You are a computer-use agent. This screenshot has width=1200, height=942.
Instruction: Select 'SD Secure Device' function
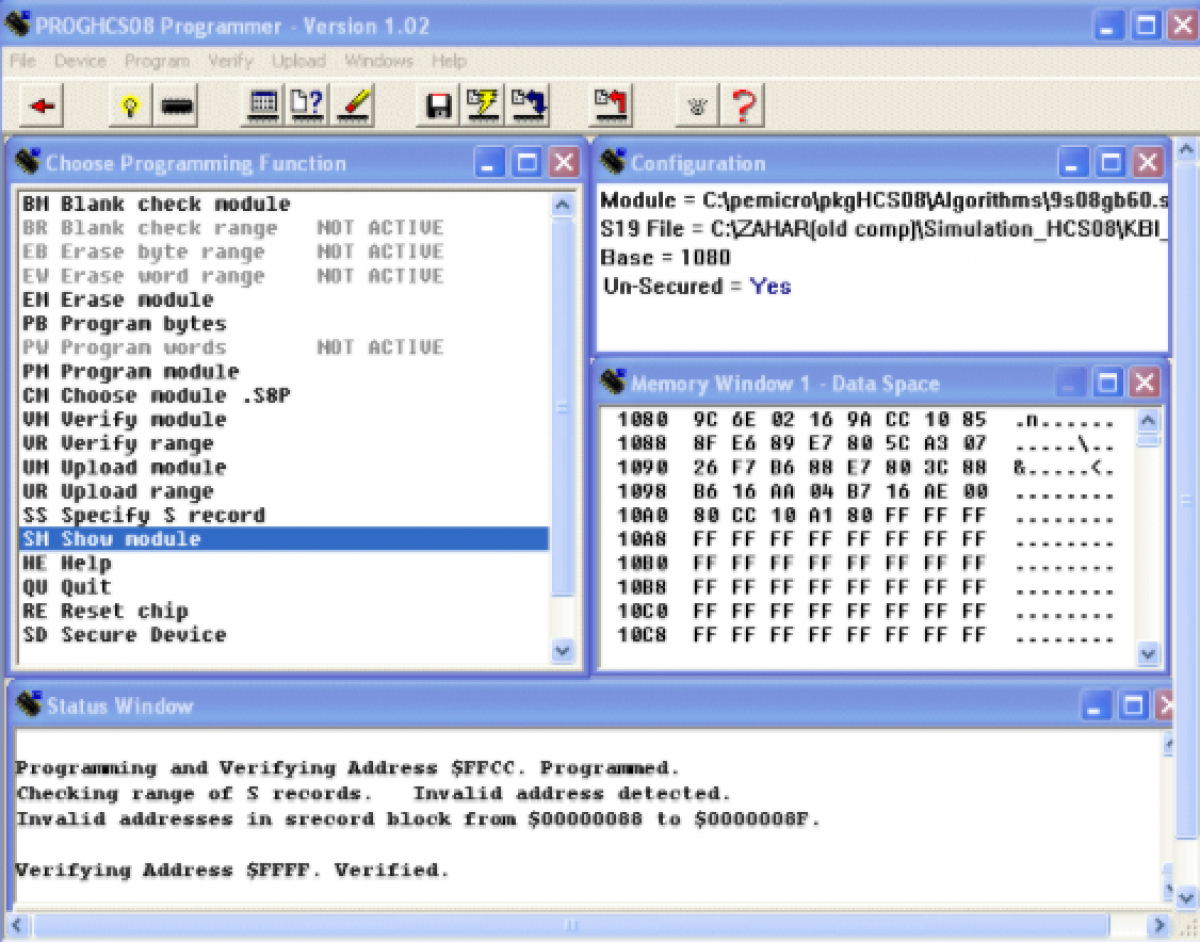pos(124,635)
